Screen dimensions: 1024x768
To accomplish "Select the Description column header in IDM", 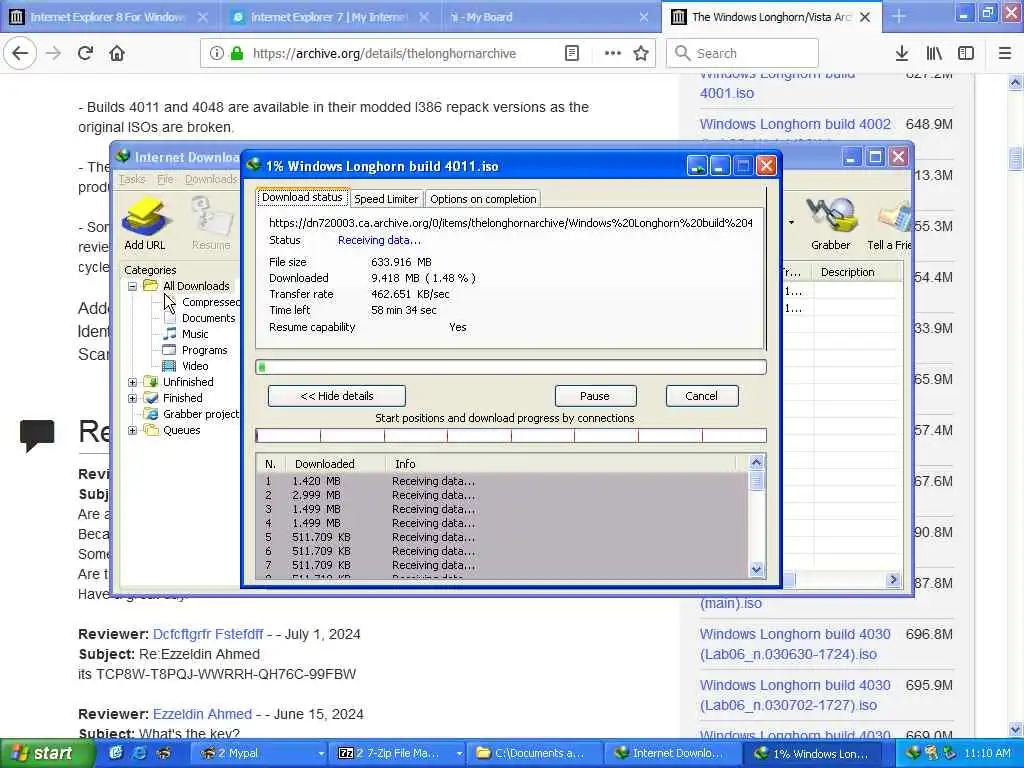I will pos(857,272).
